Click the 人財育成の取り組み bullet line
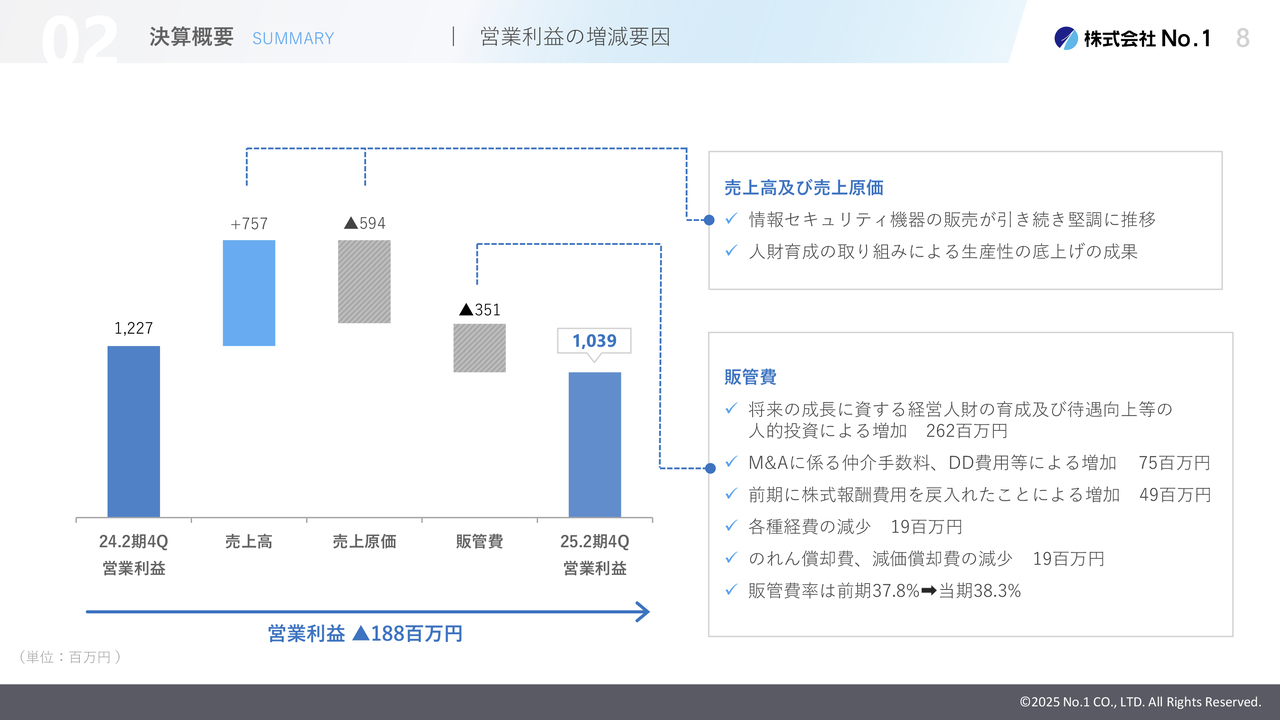 point(943,251)
